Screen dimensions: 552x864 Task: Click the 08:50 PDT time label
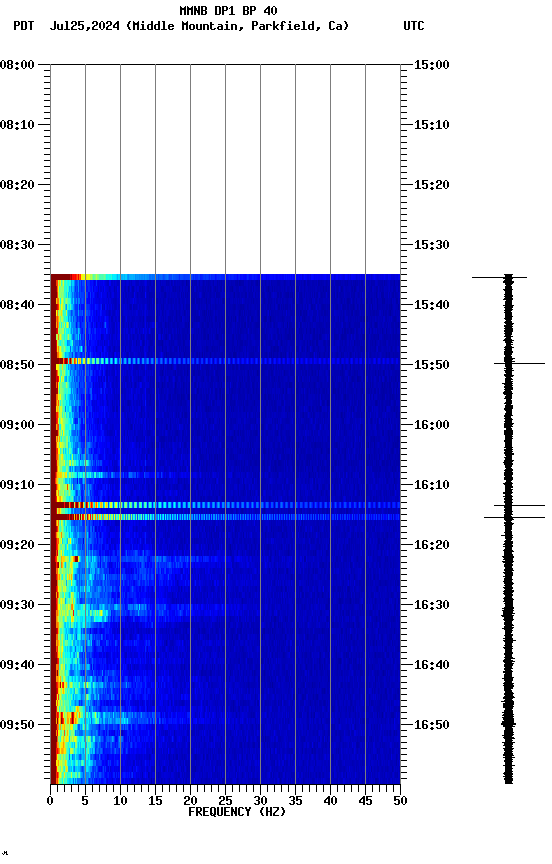click(x=17, y=365)
